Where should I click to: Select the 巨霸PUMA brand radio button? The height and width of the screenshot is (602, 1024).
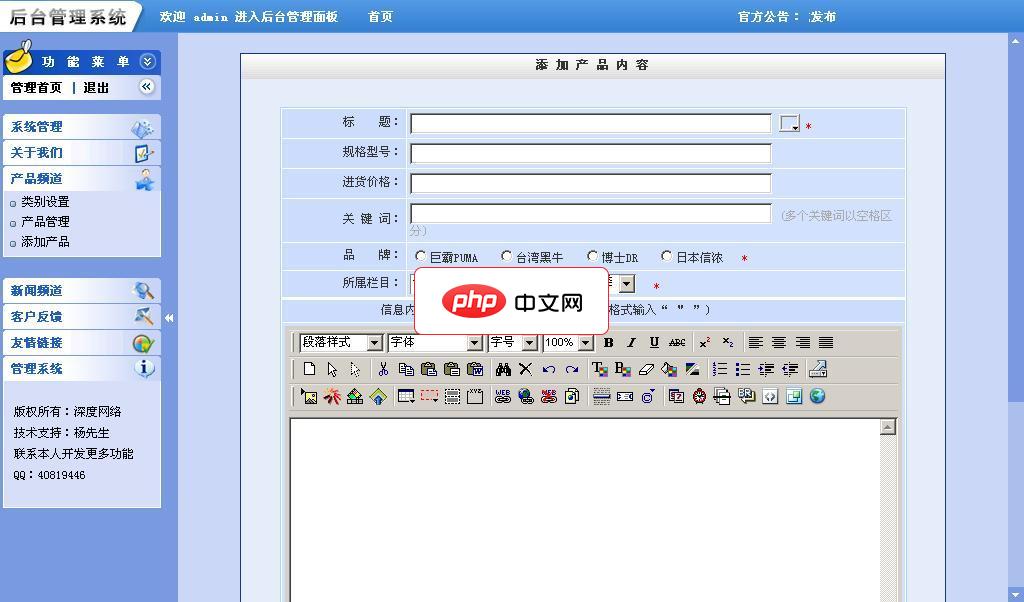coord(421,256)
